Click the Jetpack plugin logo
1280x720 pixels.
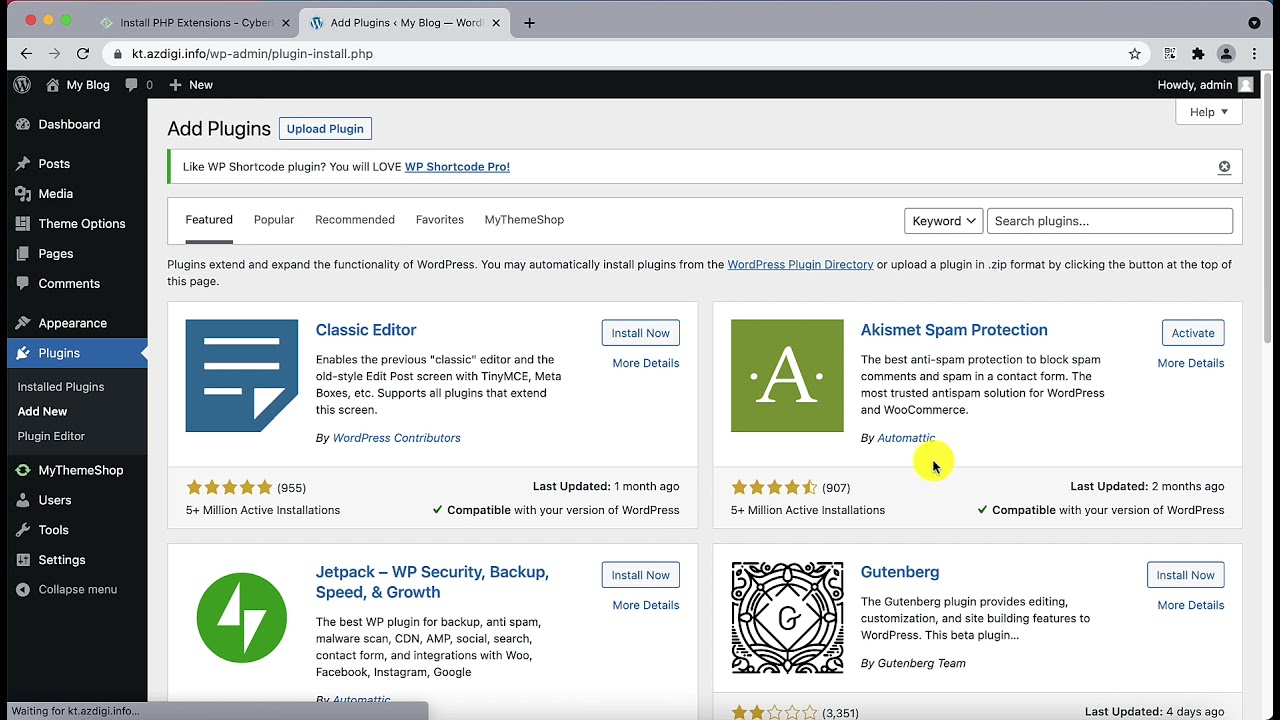click(x=242, y=618)
